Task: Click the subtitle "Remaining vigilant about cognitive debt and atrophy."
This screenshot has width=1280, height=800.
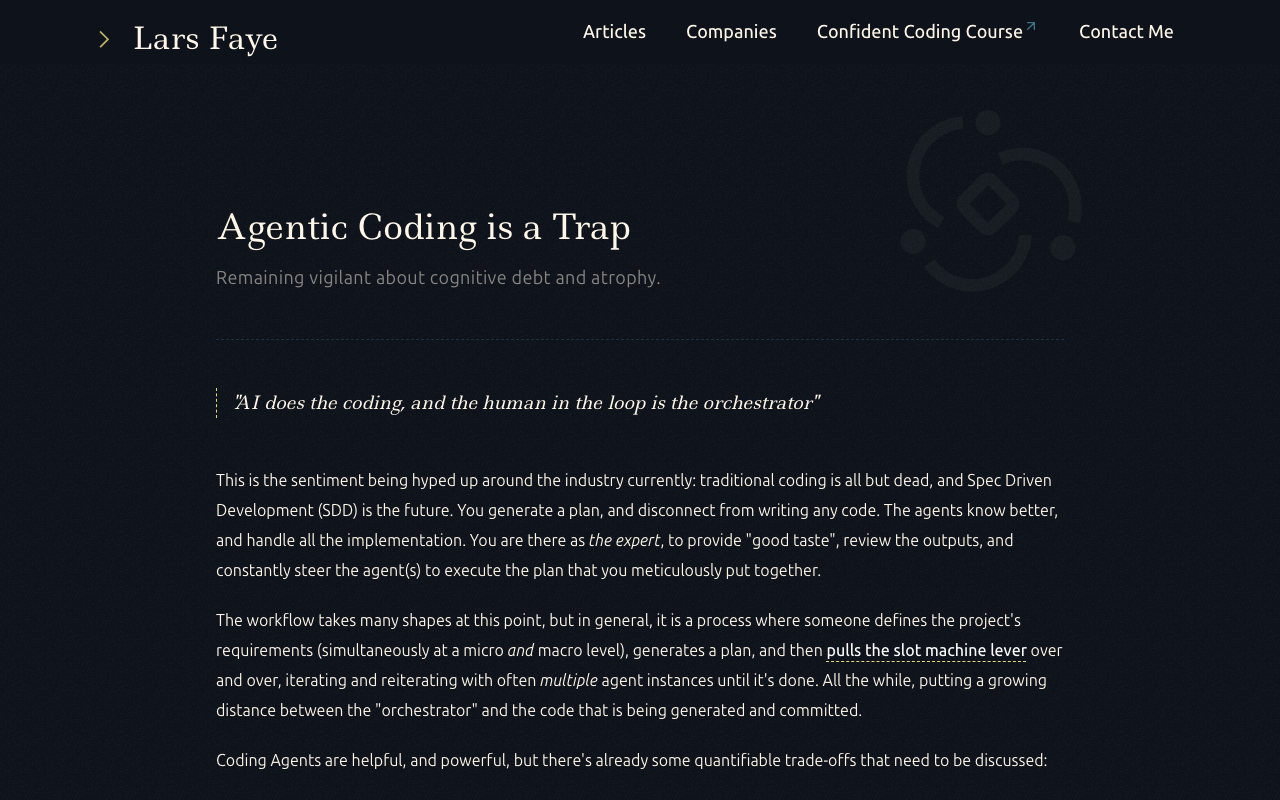Action: [x=438, y=278]
